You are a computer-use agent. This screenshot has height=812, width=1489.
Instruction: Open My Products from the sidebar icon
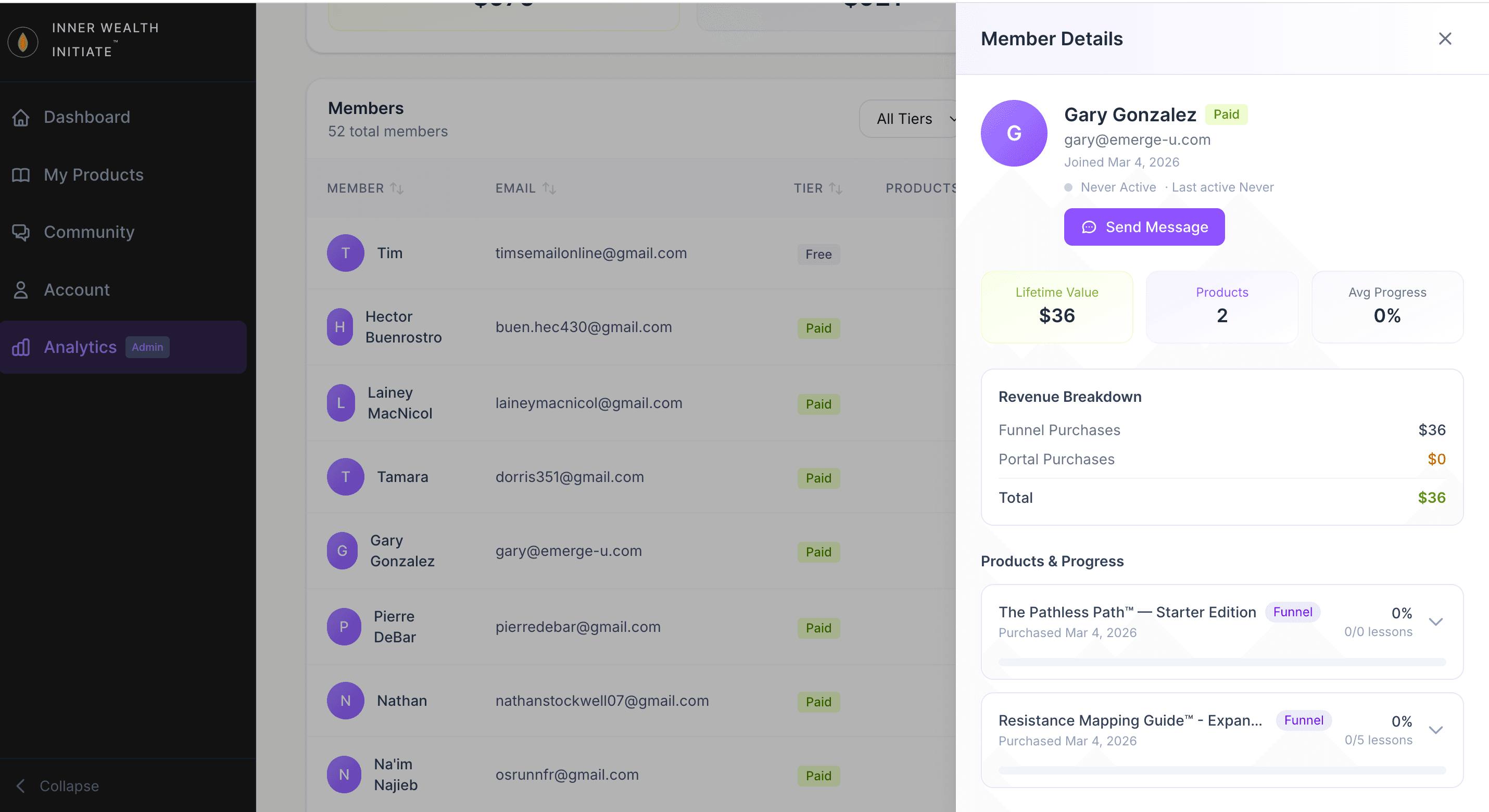(21, 174)
